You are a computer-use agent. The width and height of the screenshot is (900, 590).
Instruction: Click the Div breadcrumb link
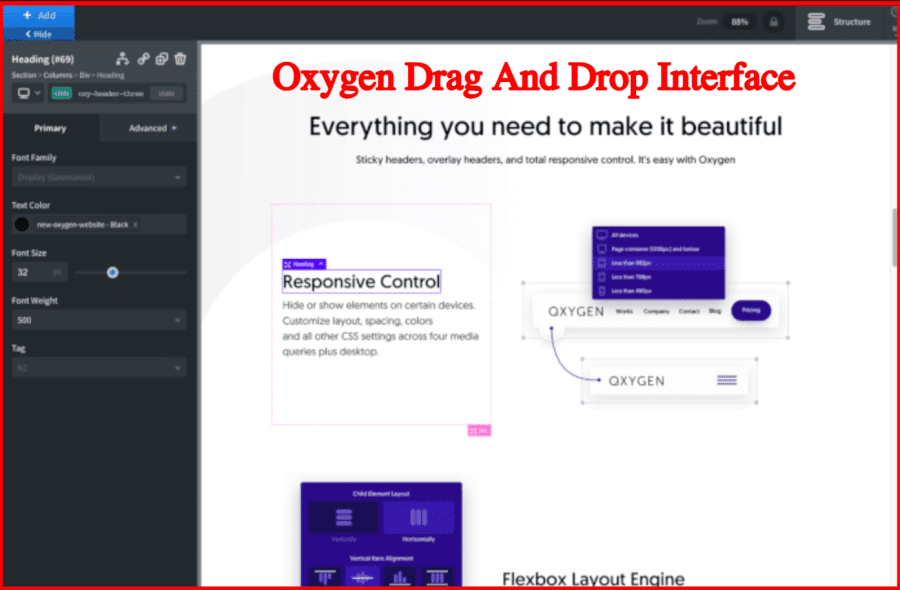84,75
